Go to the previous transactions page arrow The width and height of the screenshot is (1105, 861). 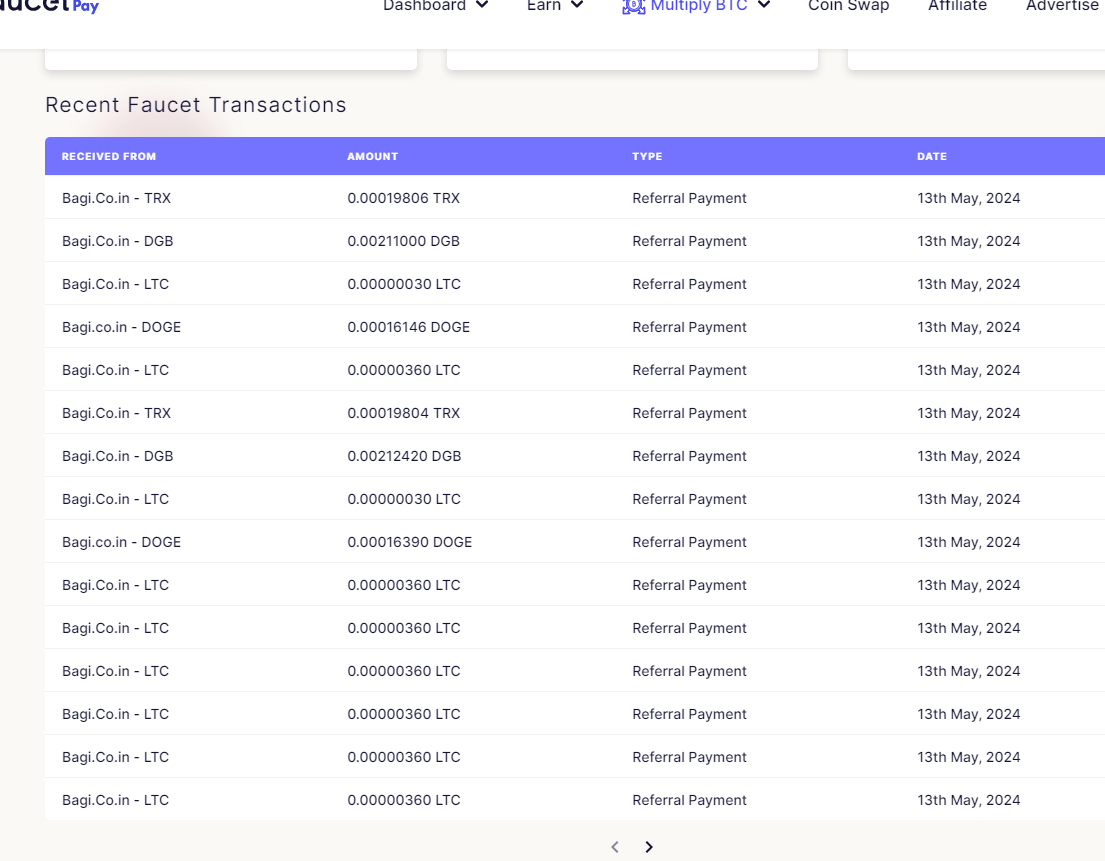(615, 847)
